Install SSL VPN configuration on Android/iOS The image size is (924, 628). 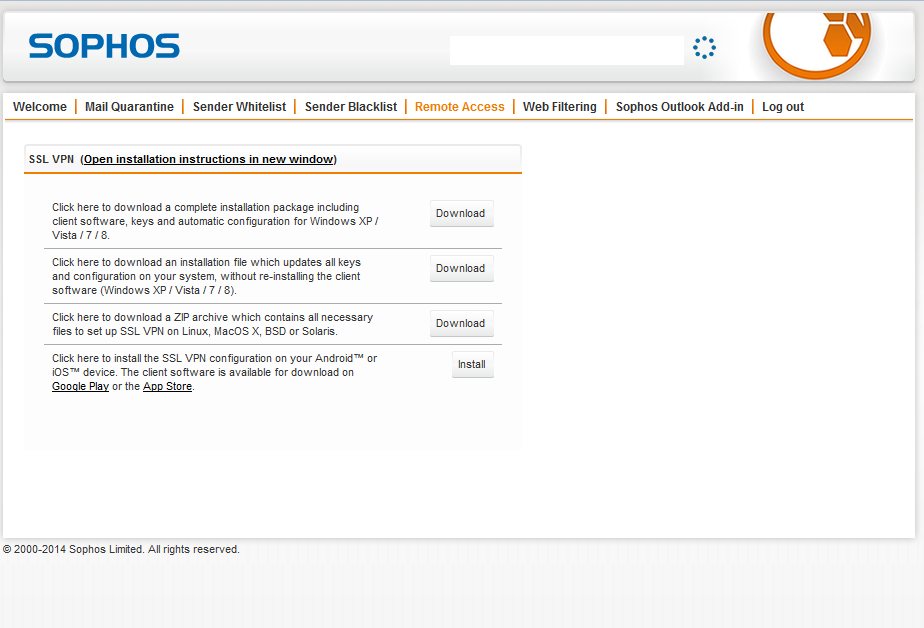[473, 364]
